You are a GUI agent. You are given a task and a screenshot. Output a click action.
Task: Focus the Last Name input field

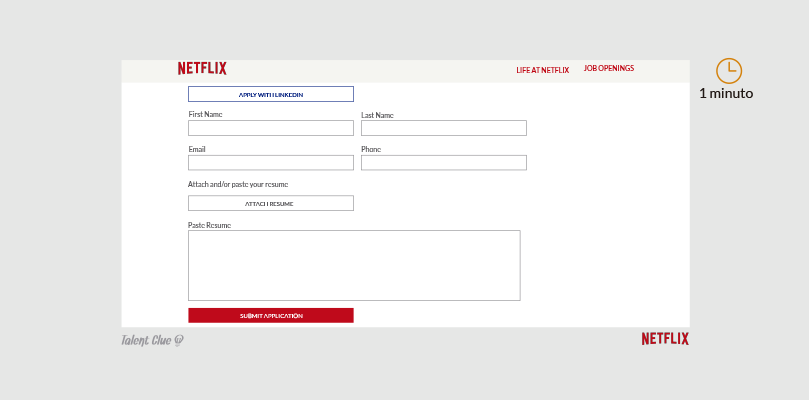[x=444, y=128]
